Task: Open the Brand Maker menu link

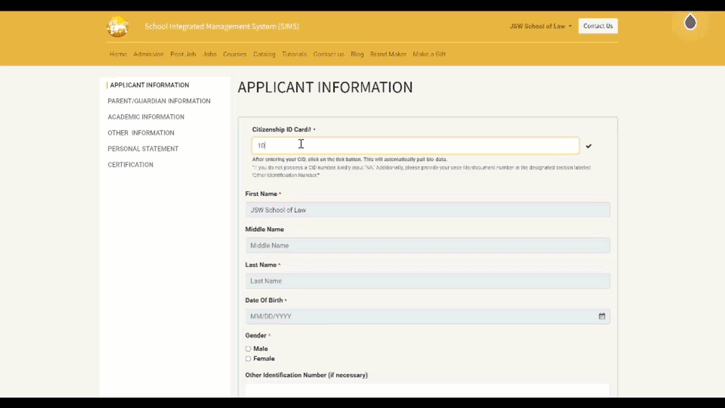Action: tap(388, 54)
